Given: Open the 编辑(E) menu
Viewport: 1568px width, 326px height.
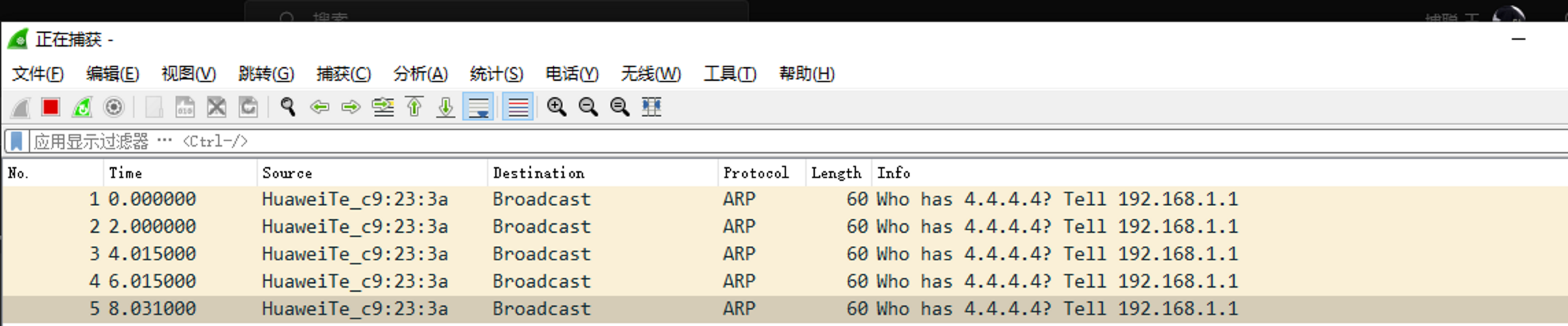Looking at the screenshot, I should [112, 73].
